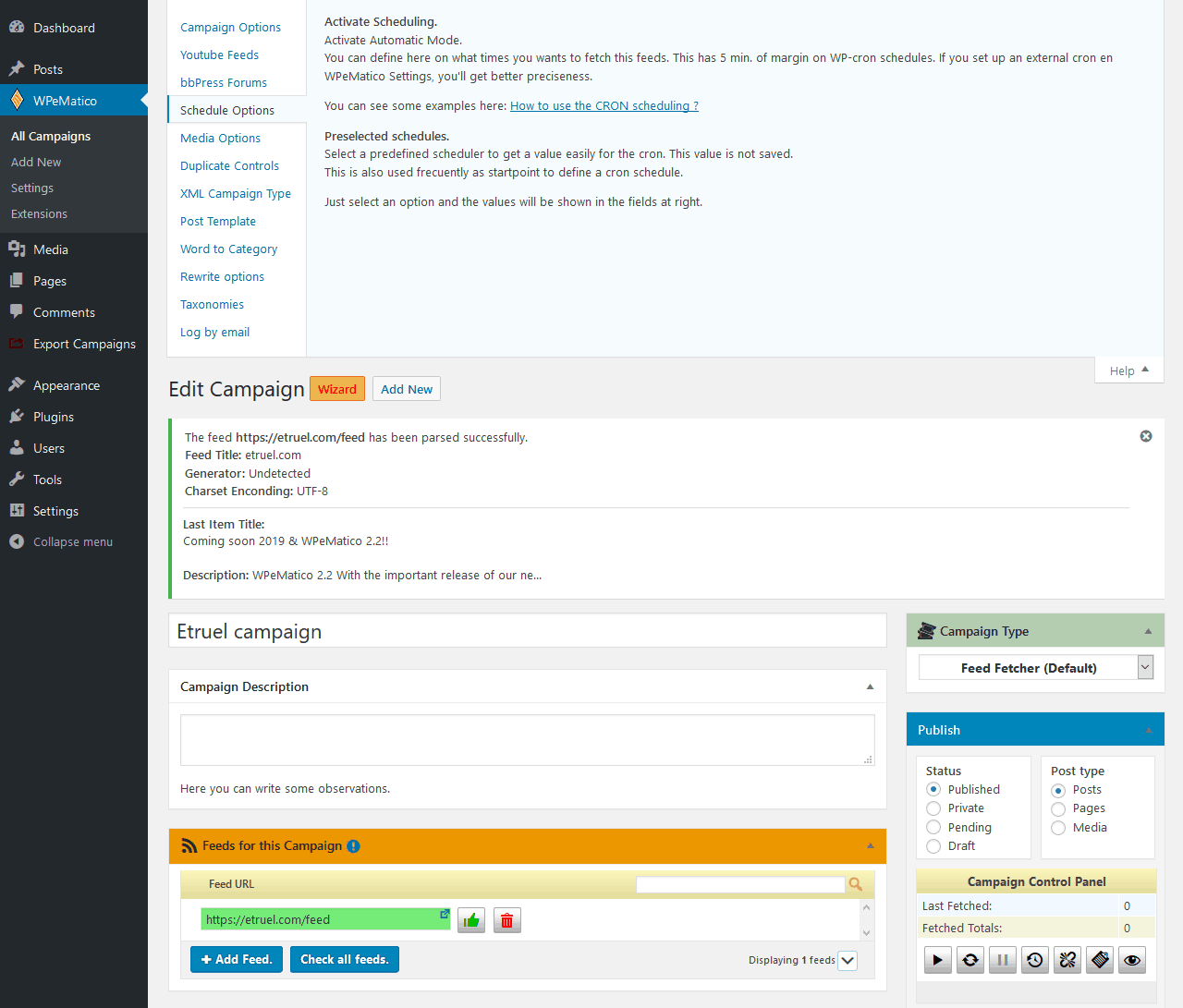
Task: Run the campaign using the play icon
Action: tap(937, 960)
